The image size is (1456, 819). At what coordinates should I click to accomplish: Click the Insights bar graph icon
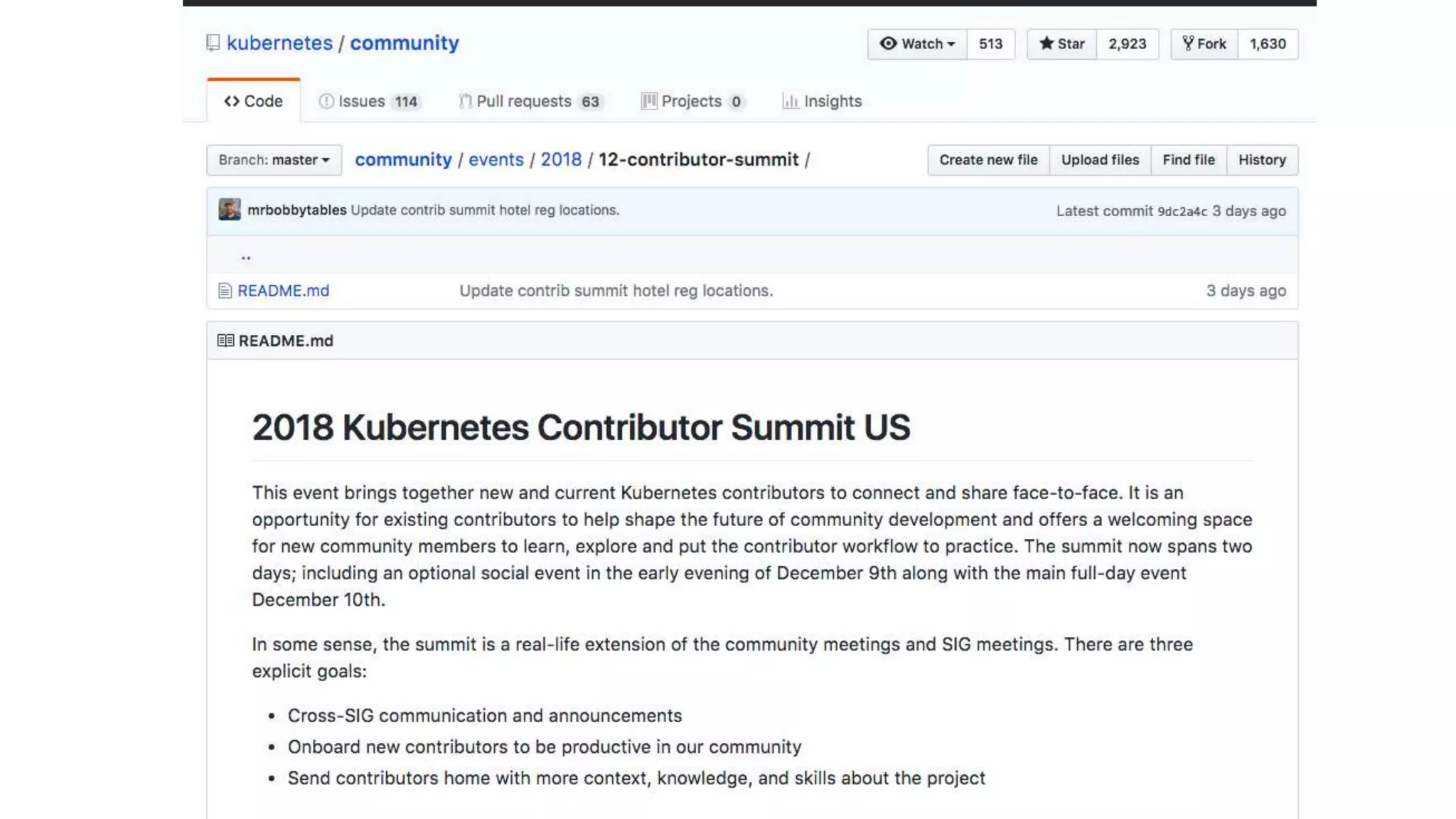tap(790, 102)
